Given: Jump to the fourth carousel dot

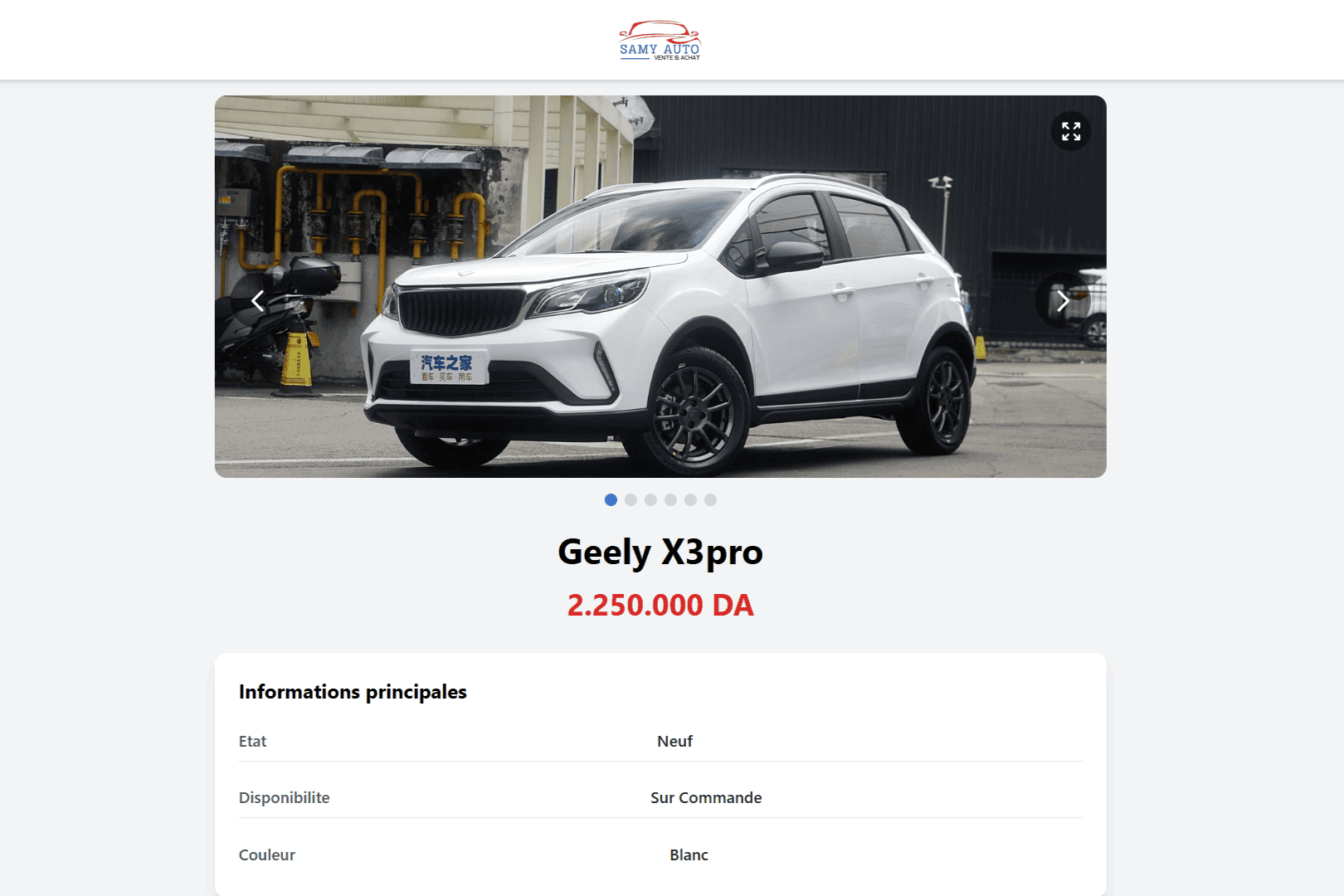Looking at the screenshot, I should [x=670, y=499].
